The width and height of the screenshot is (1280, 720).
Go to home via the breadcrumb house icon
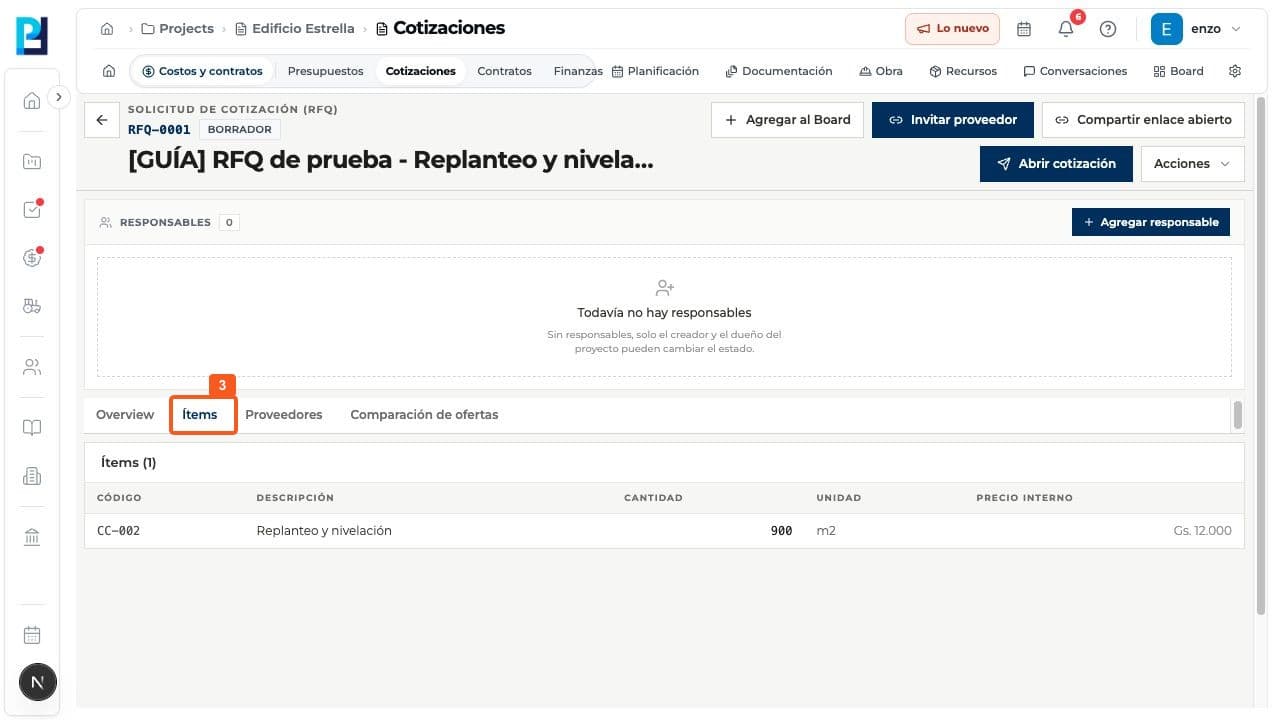click(107, 29)
